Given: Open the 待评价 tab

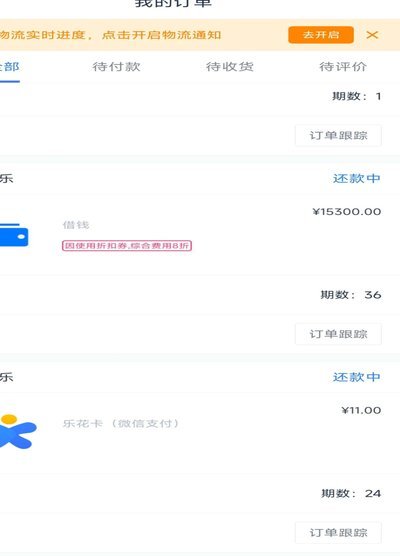Looking at the screenshot, I should click(343, 67).
